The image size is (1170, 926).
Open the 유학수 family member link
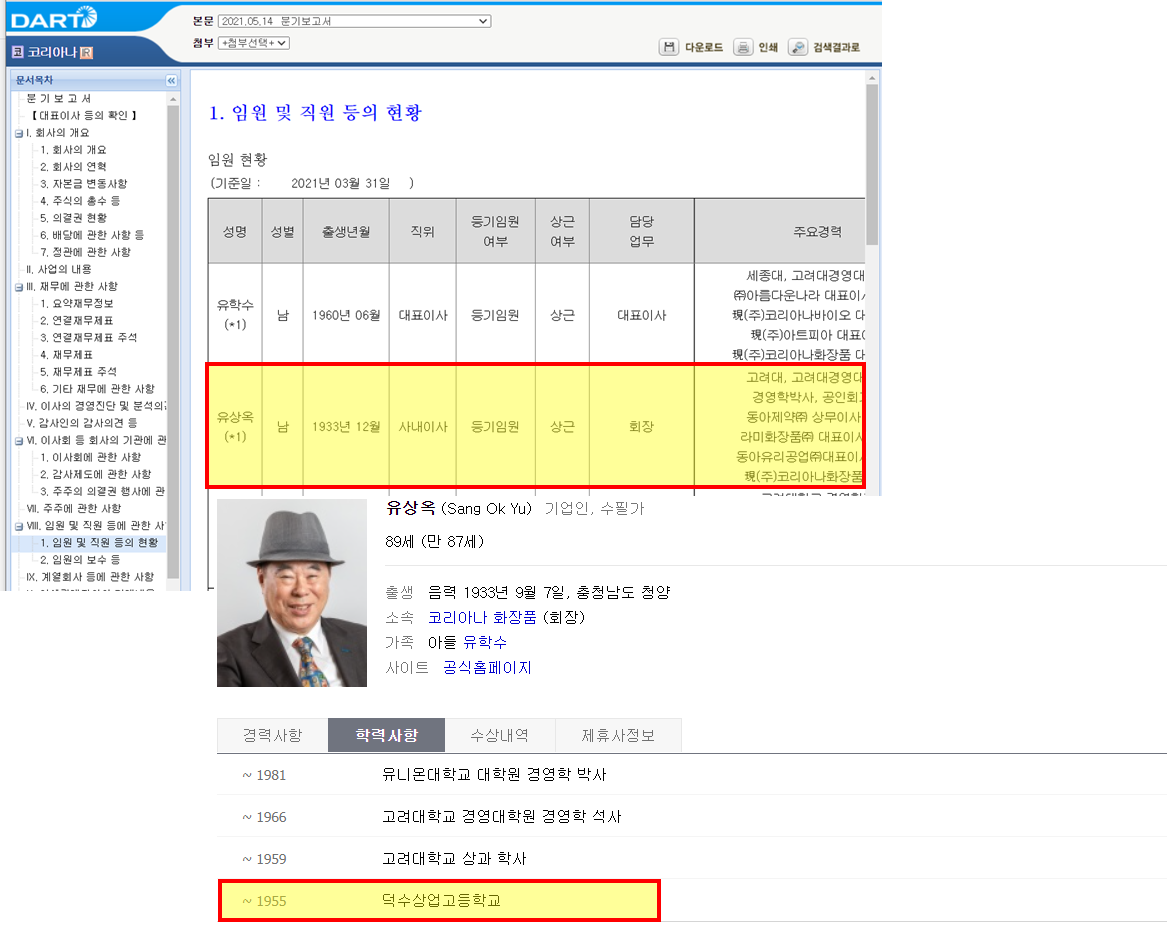(x=485, y=642)
